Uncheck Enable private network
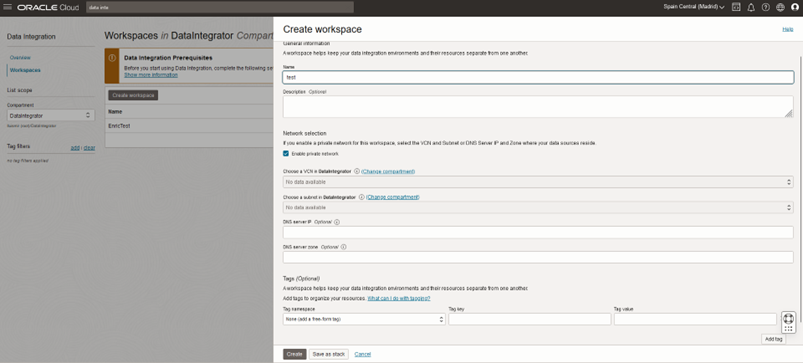Viewport: 803px width, 363px height. [x=286, y=154]
